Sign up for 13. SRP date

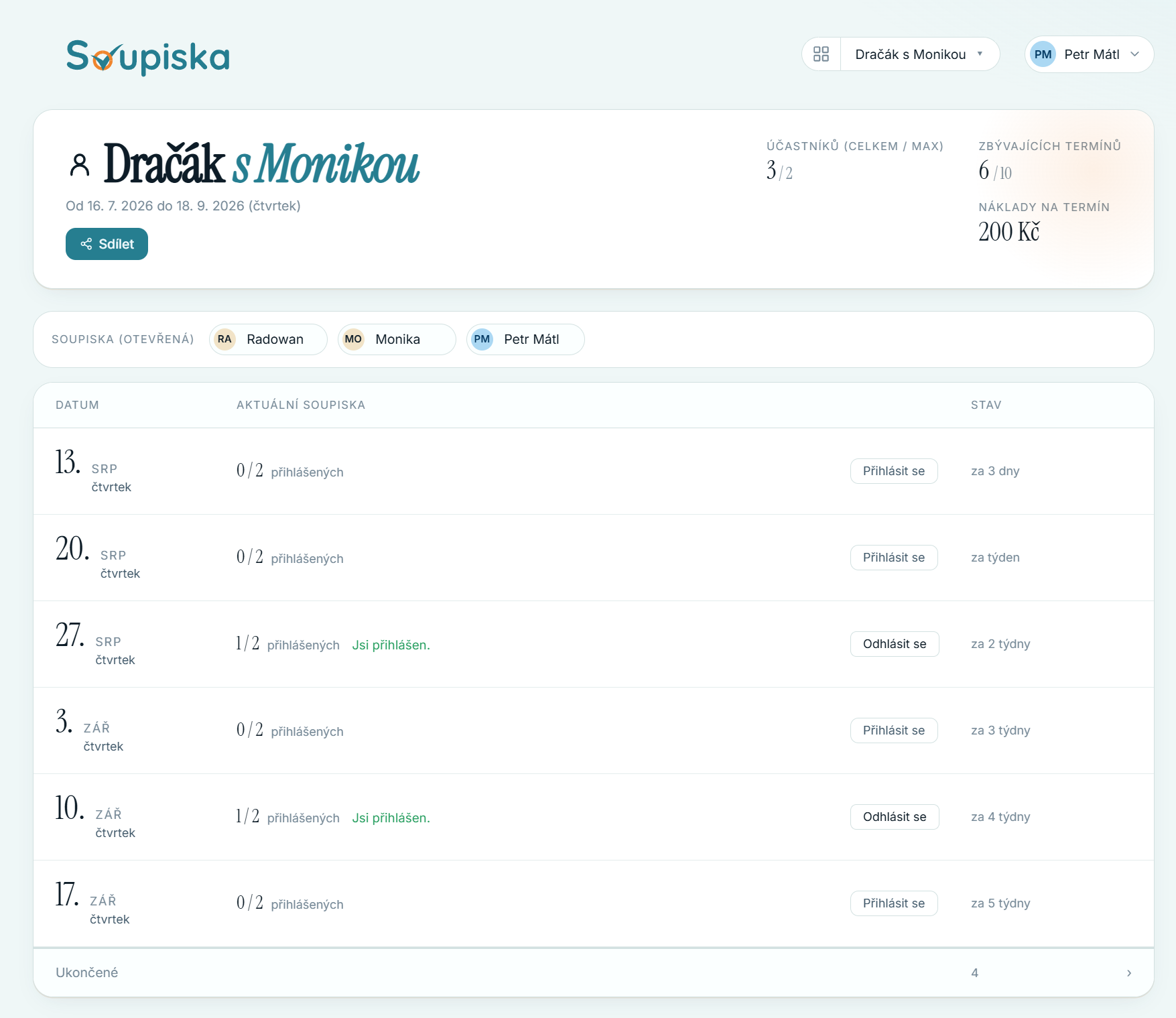pos(894,471)
